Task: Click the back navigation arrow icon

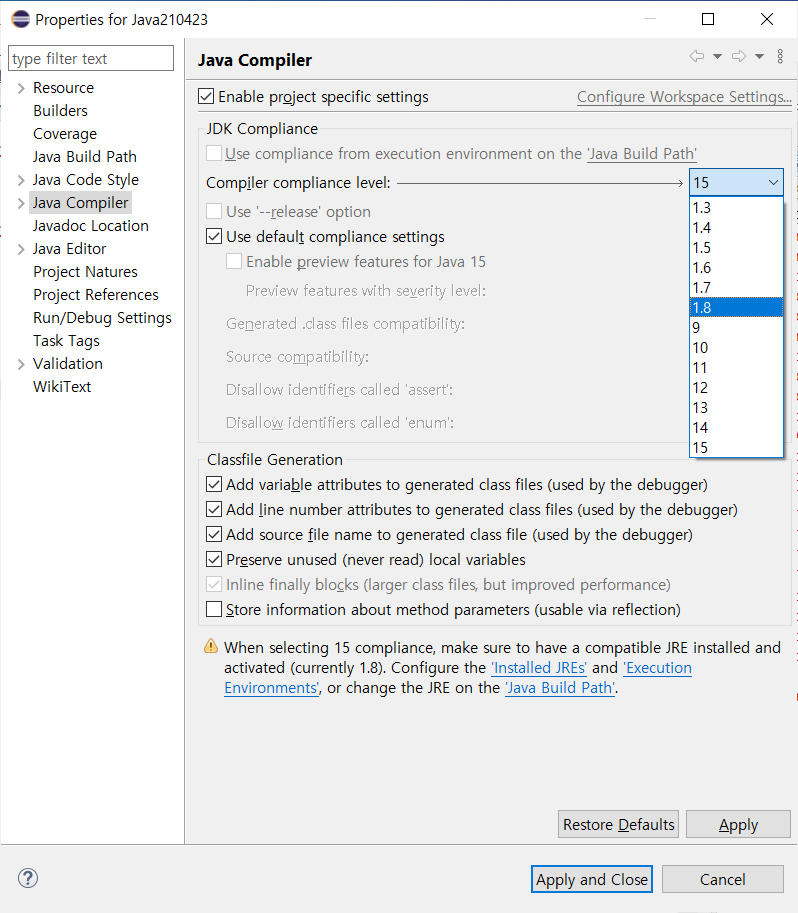Action: [697, 56]
